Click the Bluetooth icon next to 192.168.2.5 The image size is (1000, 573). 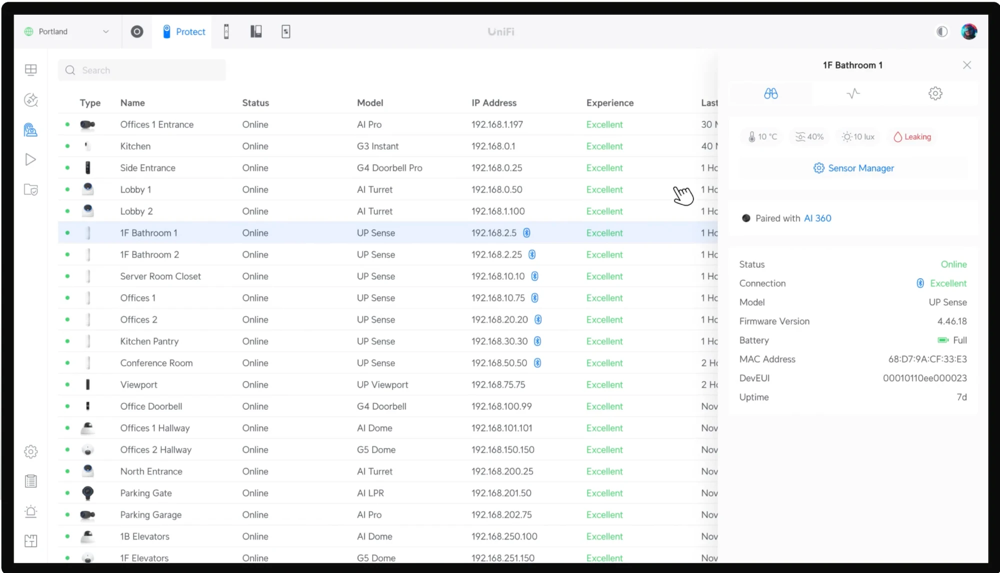[x=527, y=233]
